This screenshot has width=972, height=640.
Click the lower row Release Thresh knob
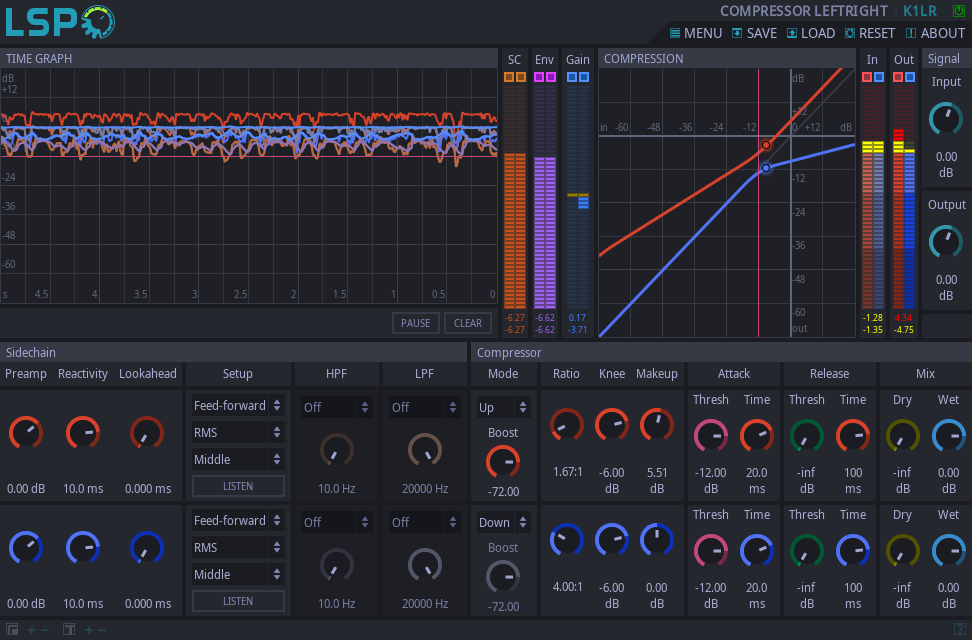(806, 550)
